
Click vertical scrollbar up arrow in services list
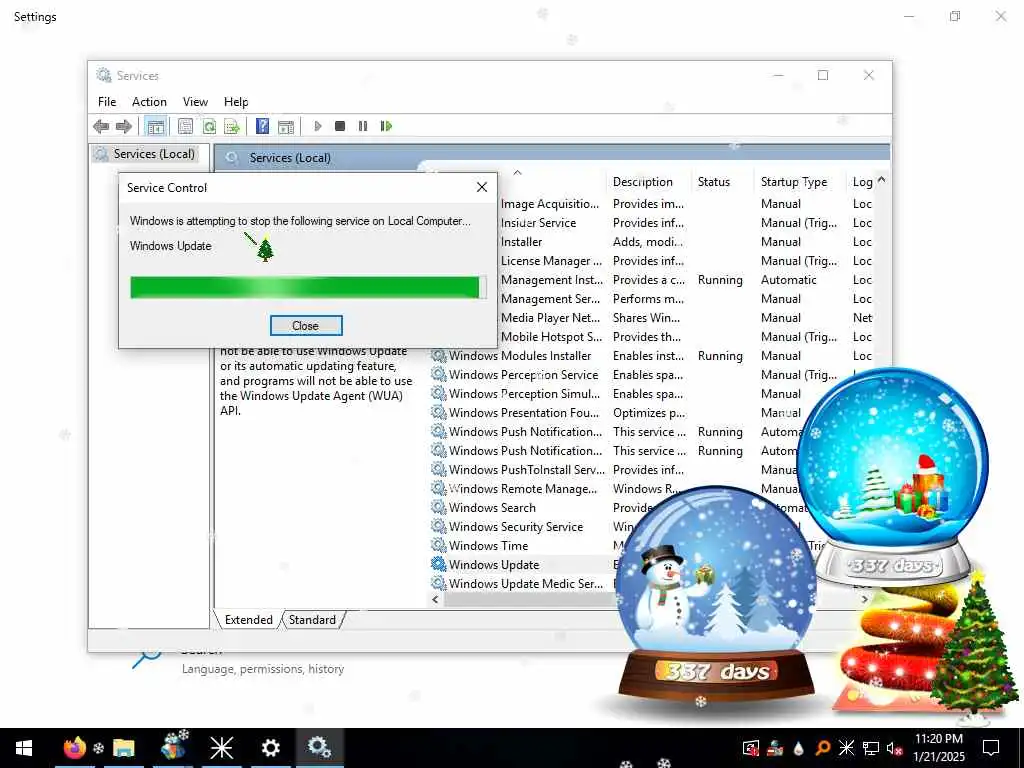click(x=882, y=179)
